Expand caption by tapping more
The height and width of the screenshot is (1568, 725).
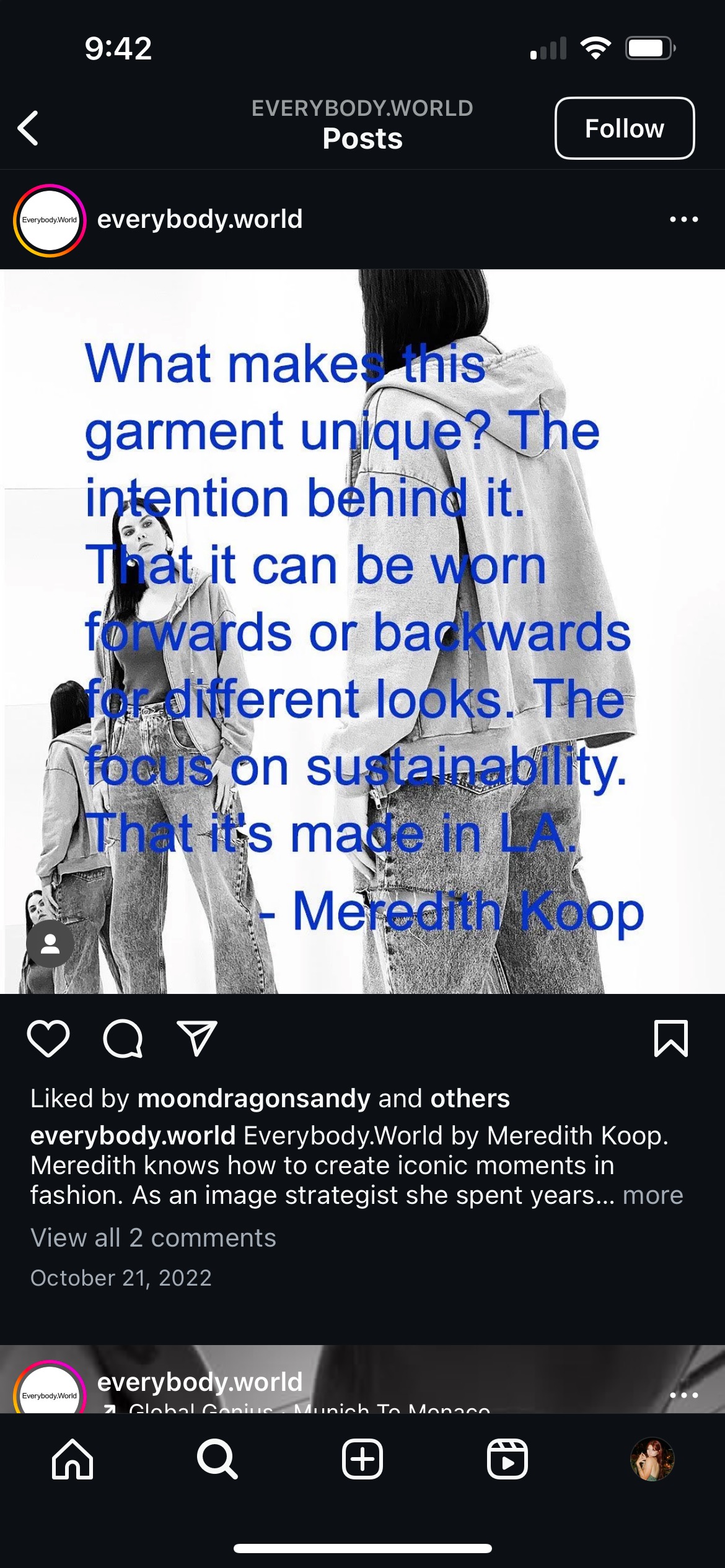tap(652, 1195)
